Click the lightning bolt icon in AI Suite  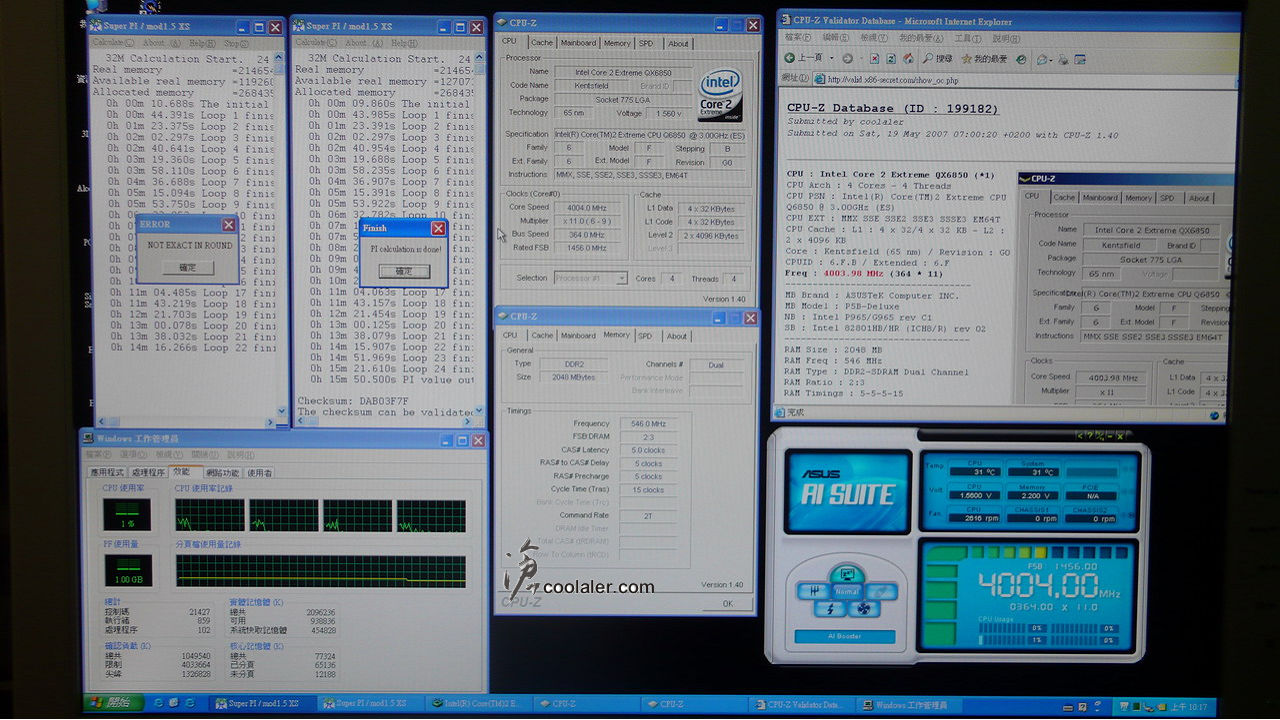[x=830, y=608]
